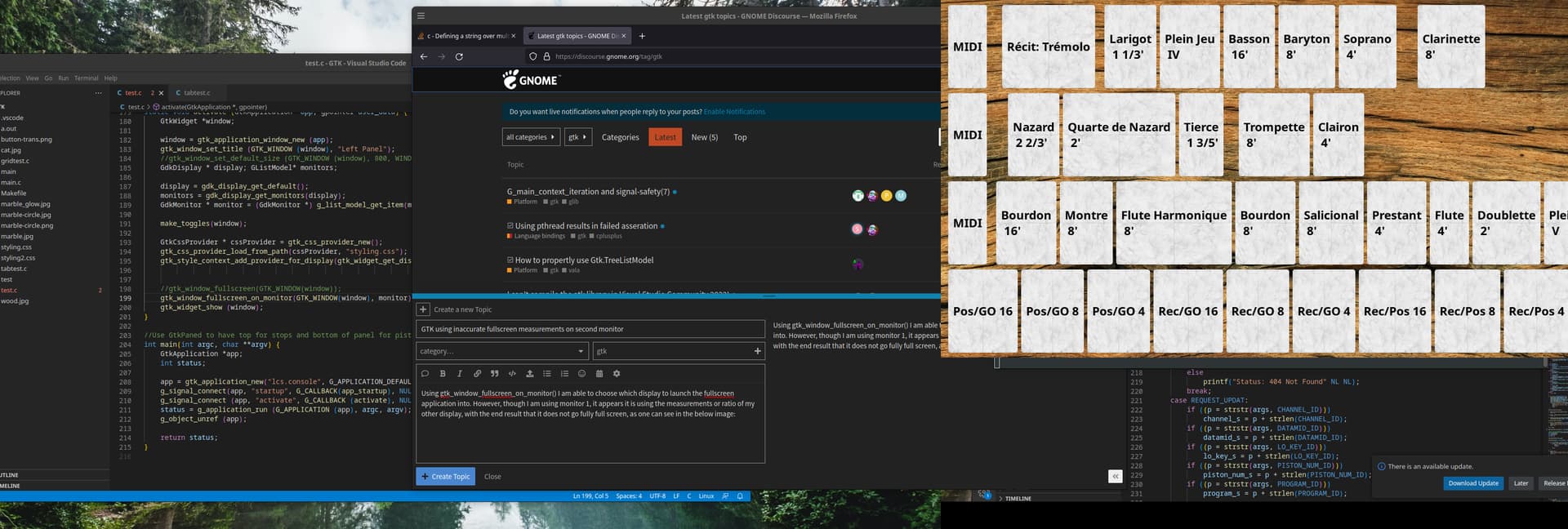Click the preformatted code icon in composer
This screenshot has width=1568, height=529.
[x=512, y=374]
